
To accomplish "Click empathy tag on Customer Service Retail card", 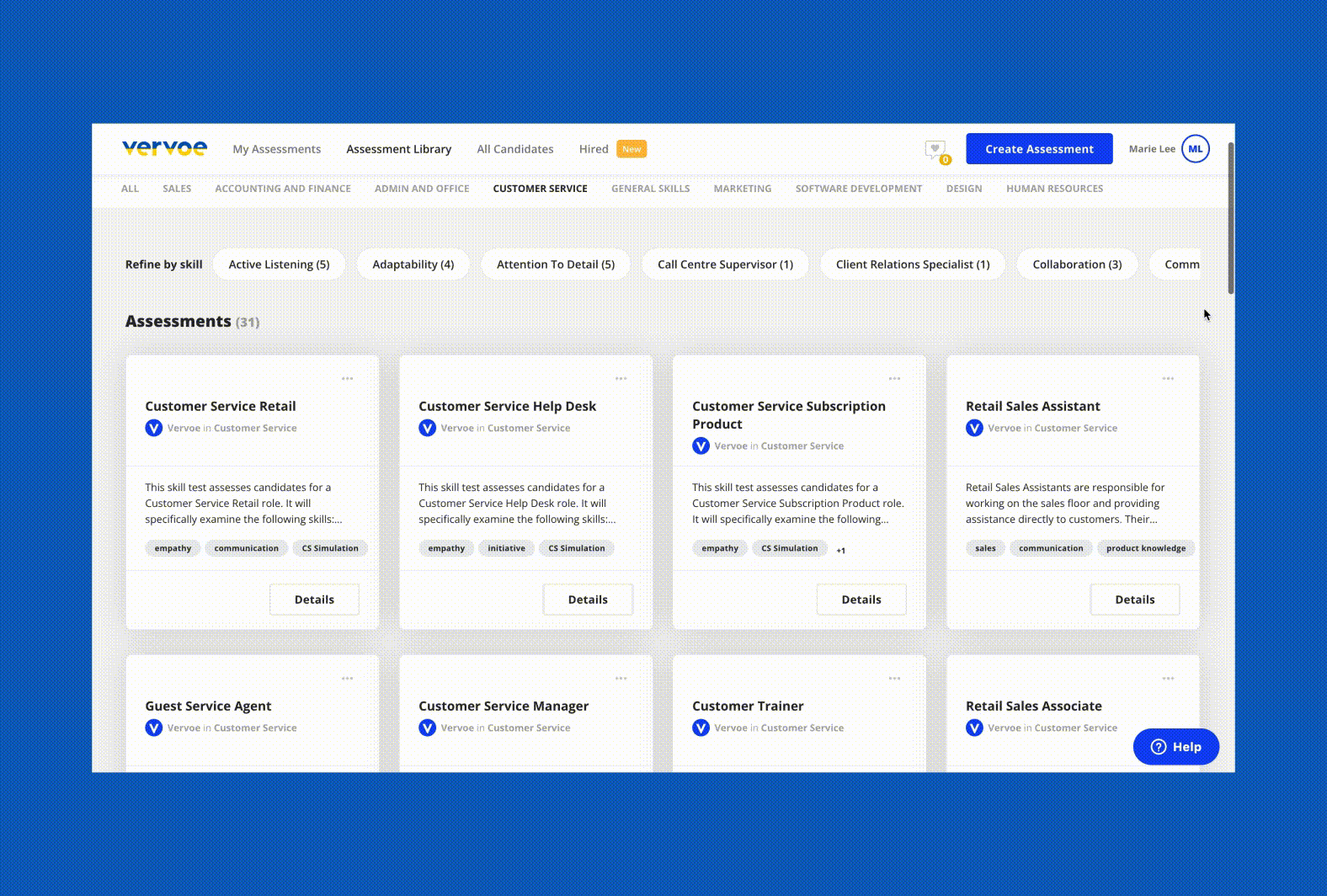I will pos(173,548).
